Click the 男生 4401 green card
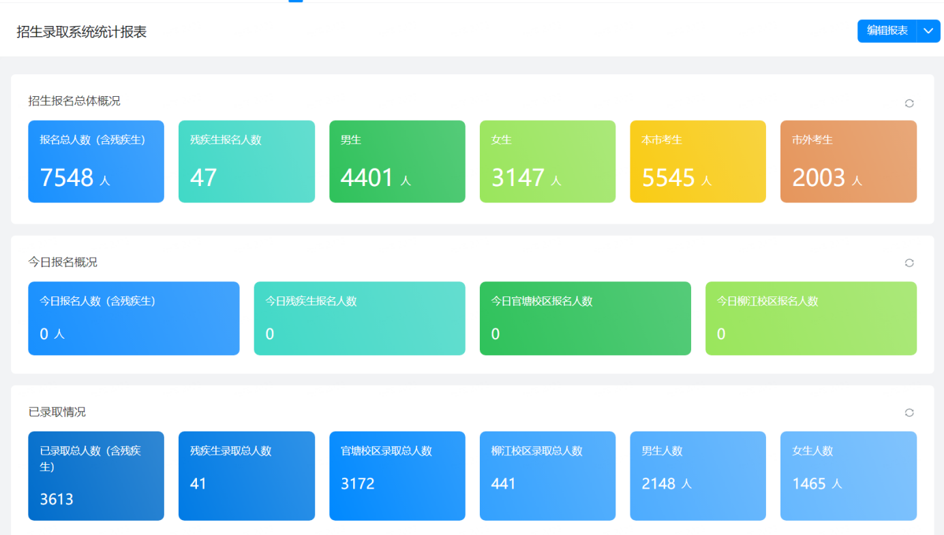This screenshot has width=944, height=535. (x=397, y=161)
